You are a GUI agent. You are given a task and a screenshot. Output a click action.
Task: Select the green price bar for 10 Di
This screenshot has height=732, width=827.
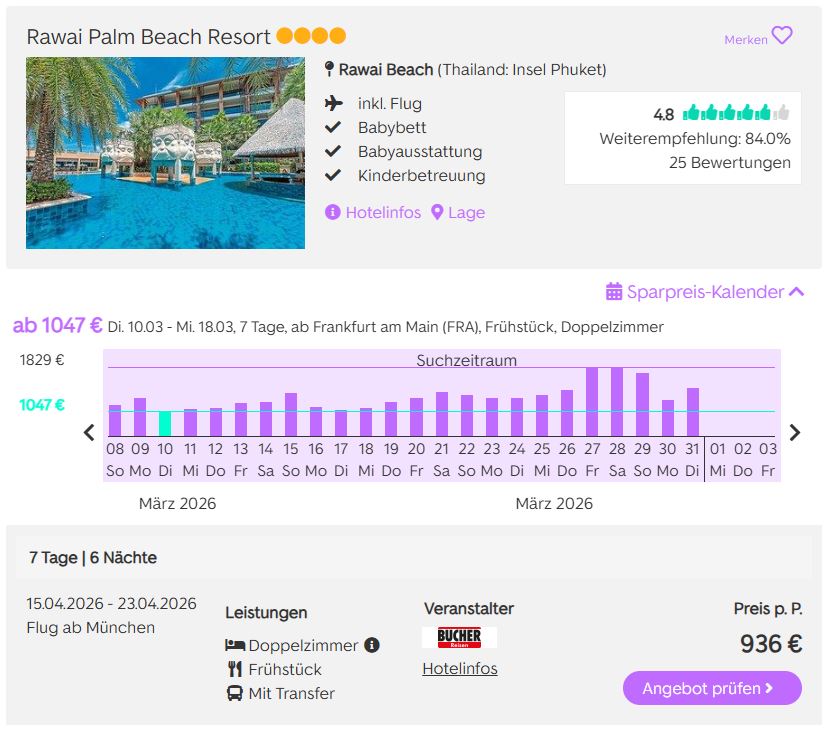165,423
